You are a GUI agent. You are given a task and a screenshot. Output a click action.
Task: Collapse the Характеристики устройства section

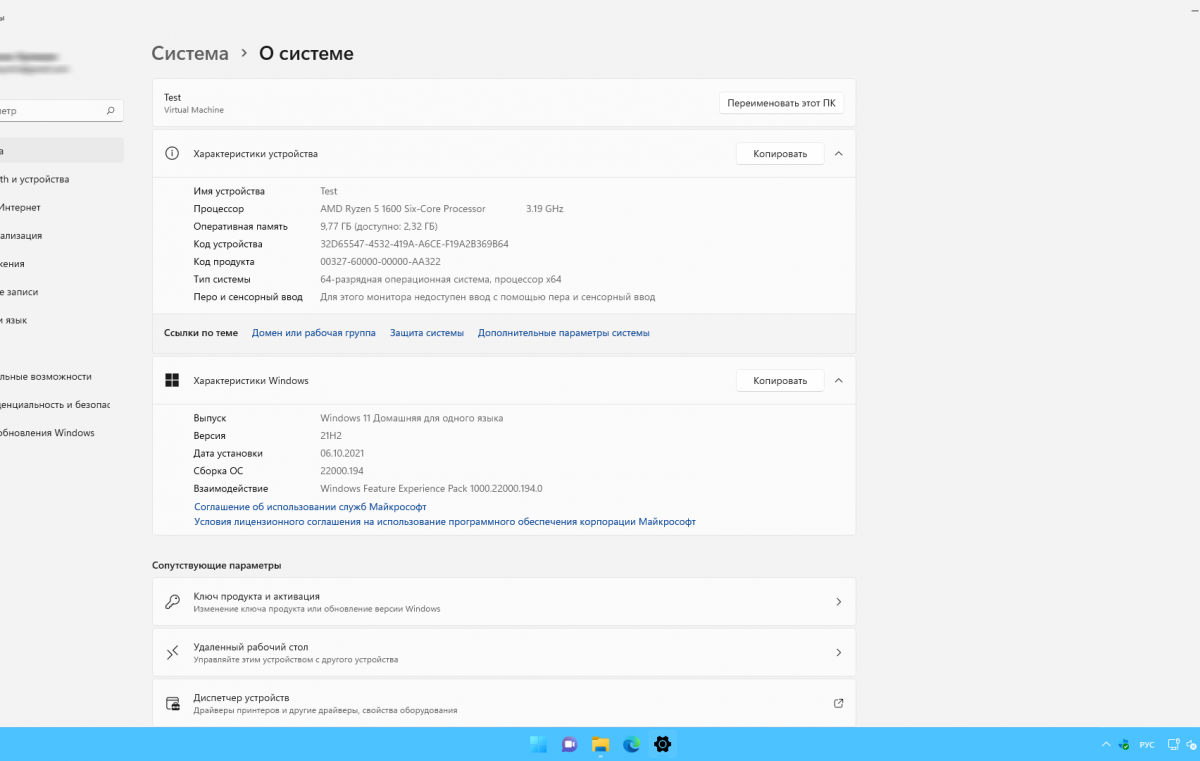tap(838, 154)
